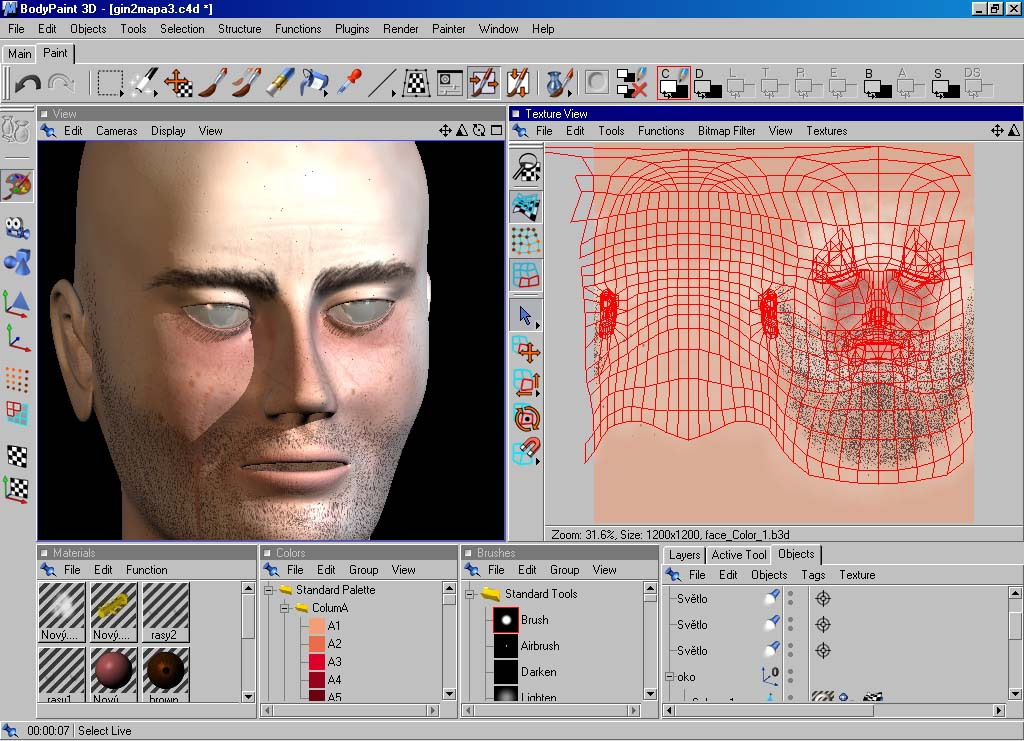Toggle the Color channel C button
1024x741 pixels.
[x=673, y=84]
